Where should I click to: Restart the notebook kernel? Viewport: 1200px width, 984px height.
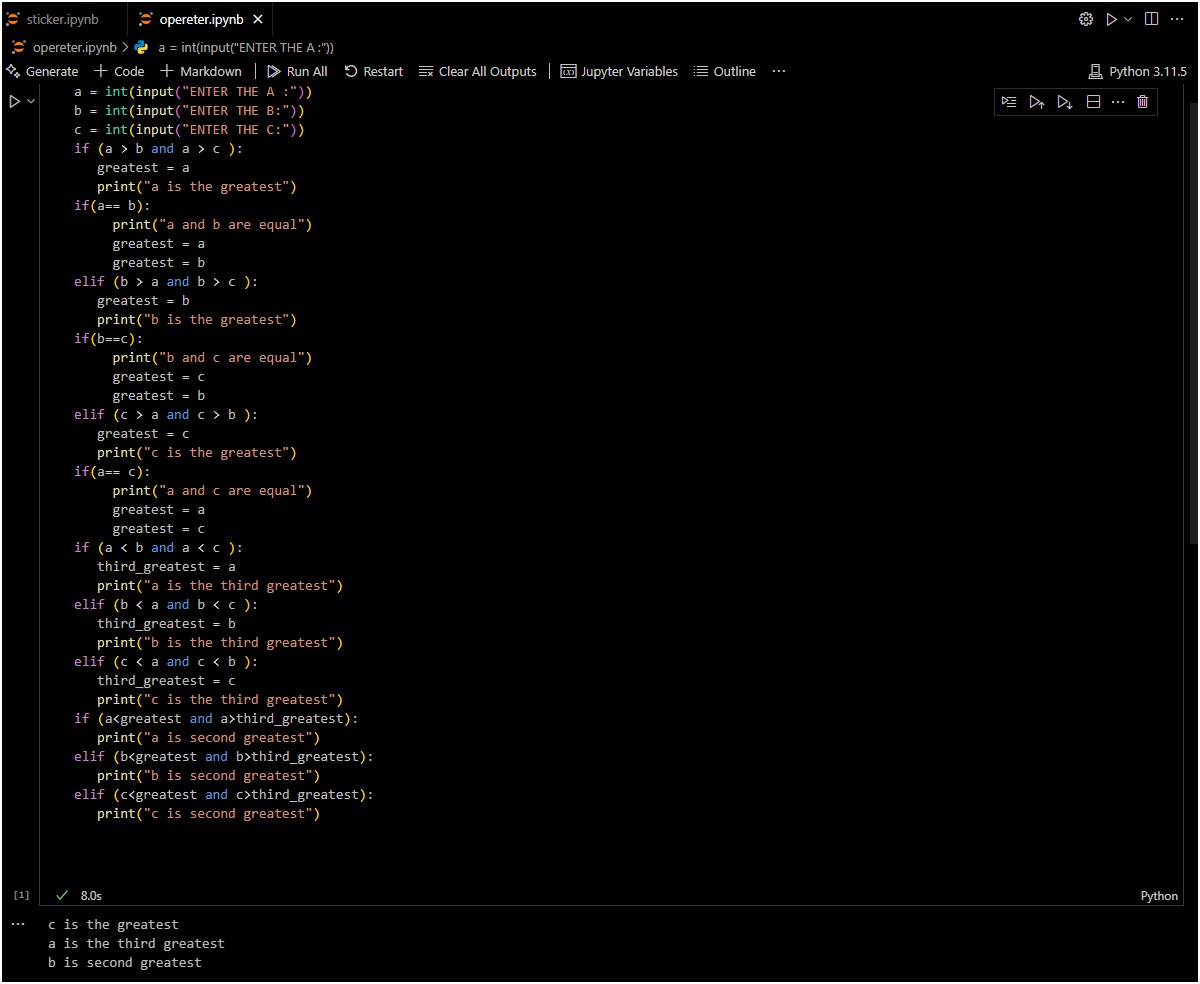[374, 71]
